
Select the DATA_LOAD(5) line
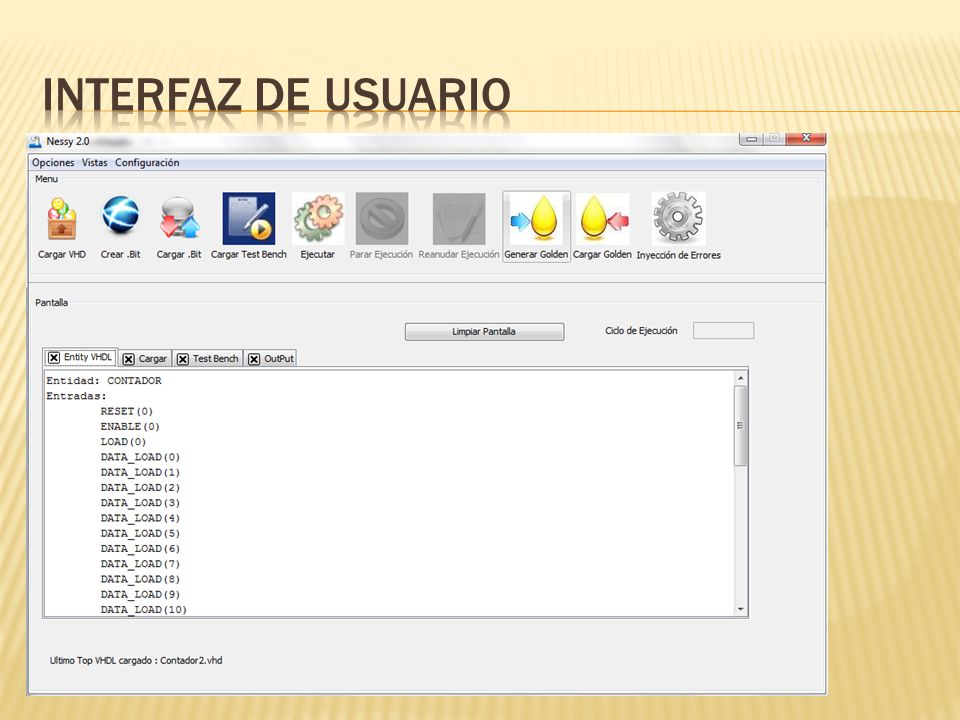[x=140, y=534]
